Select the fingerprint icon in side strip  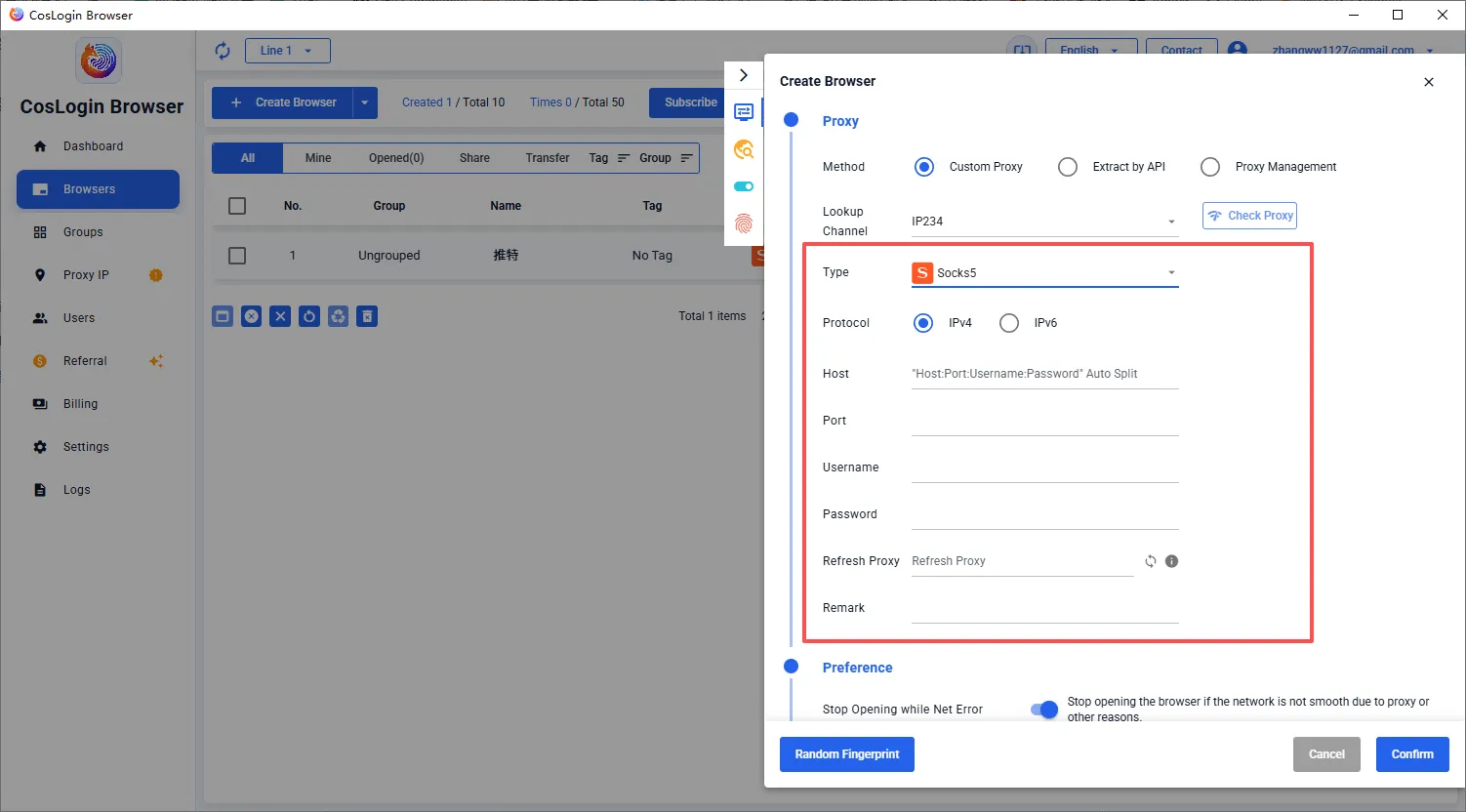744,223
